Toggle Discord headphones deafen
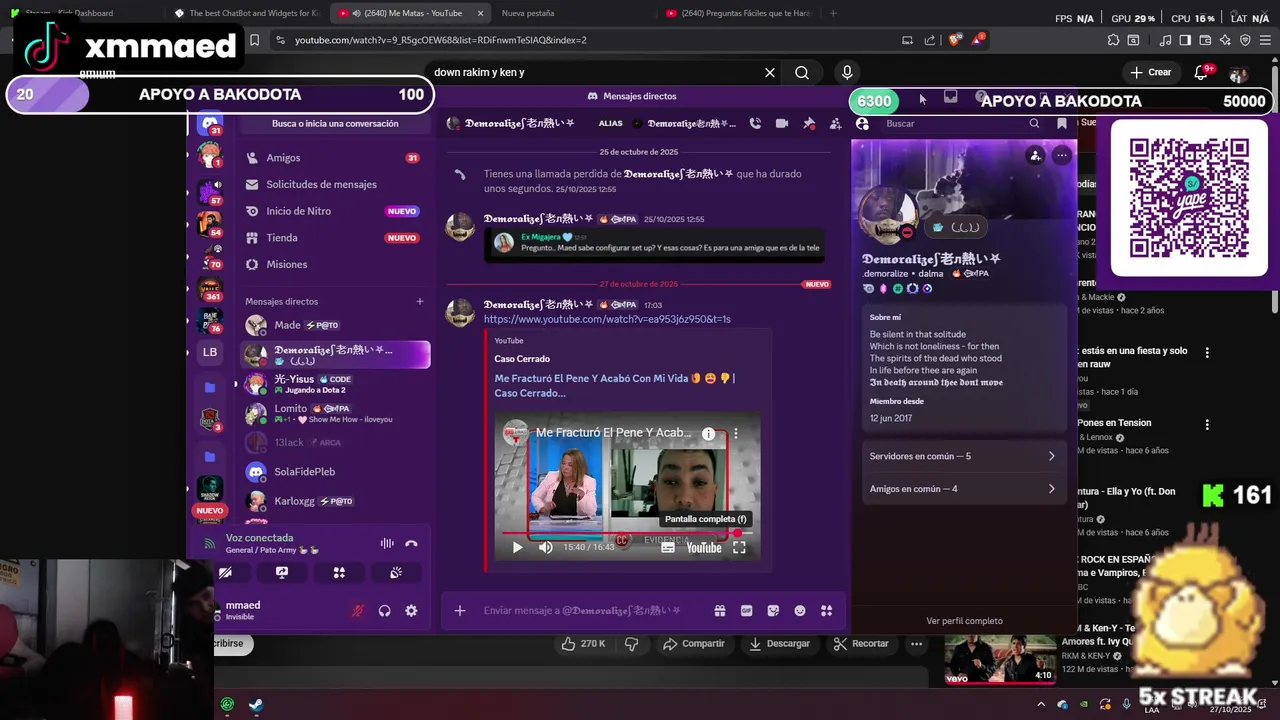The image size is (1280, 720). click(x=384, y=611)
